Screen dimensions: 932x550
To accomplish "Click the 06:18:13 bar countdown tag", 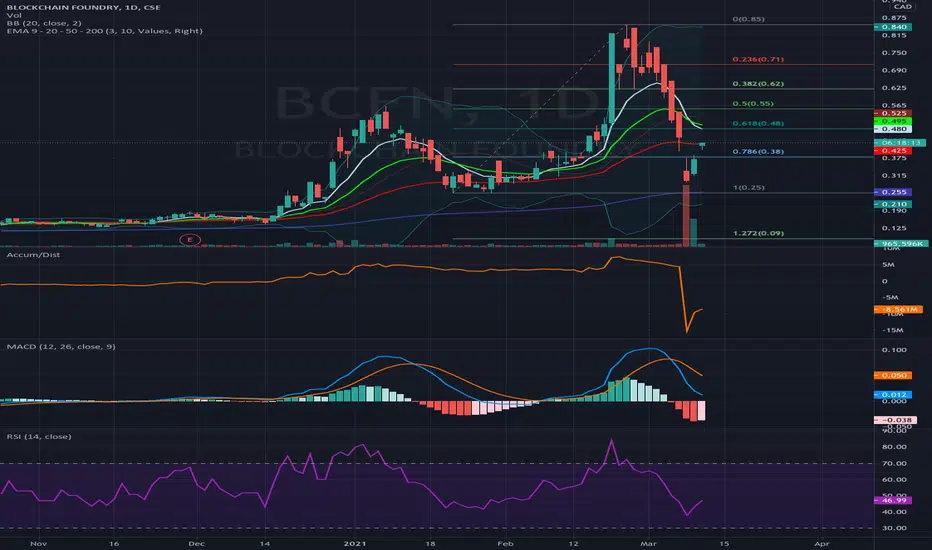I will tap(900, 143).
